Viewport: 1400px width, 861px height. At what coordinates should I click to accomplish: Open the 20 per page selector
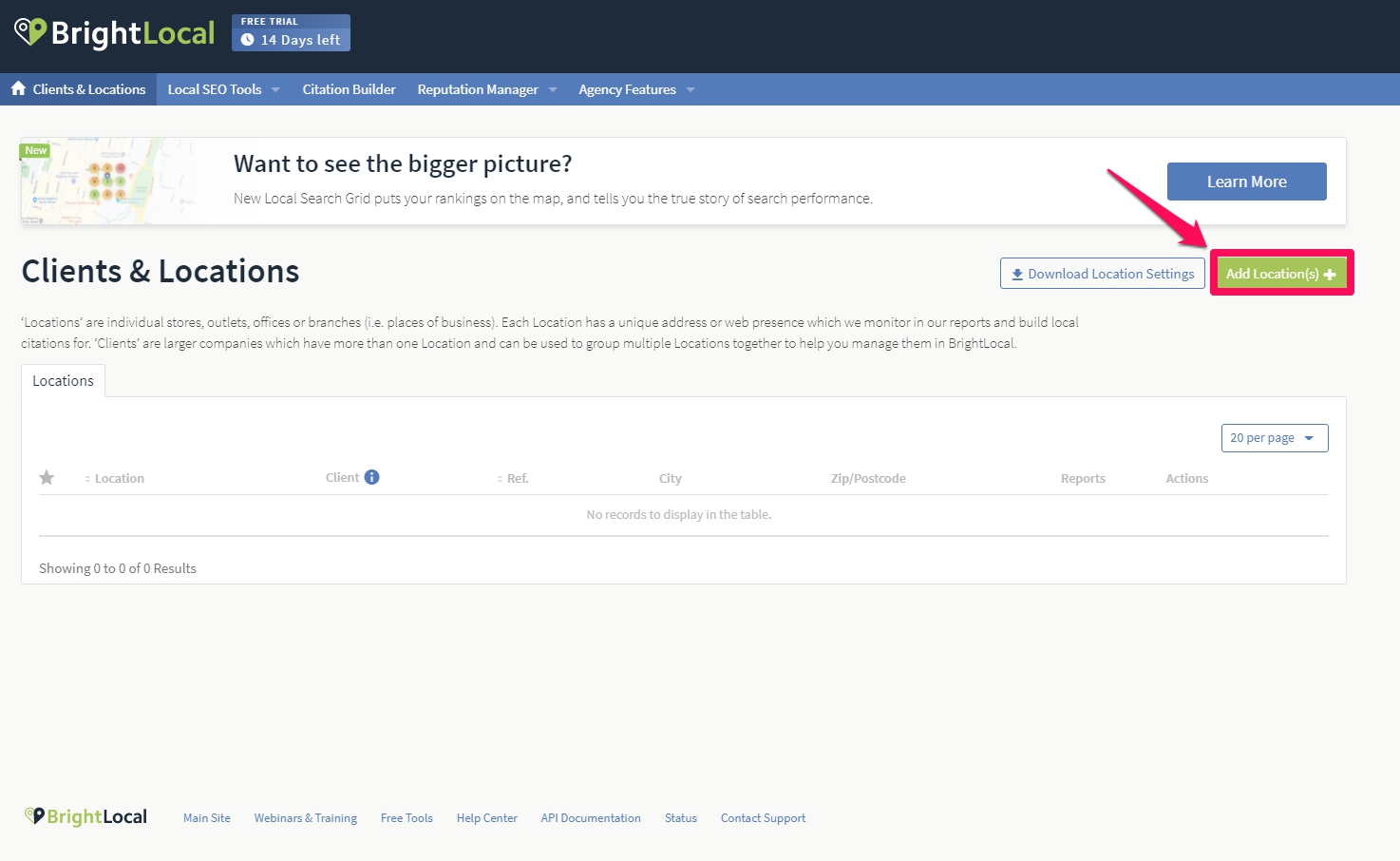tap(1274, 438)
